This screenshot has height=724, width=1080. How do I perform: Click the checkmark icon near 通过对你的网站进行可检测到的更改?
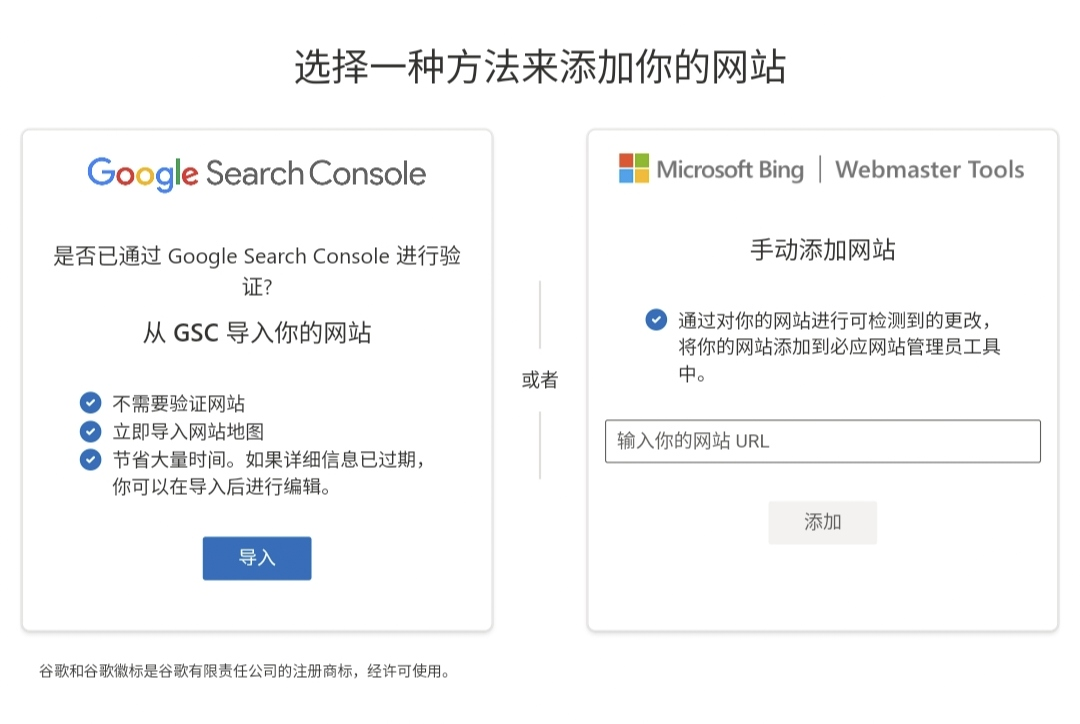657,320
